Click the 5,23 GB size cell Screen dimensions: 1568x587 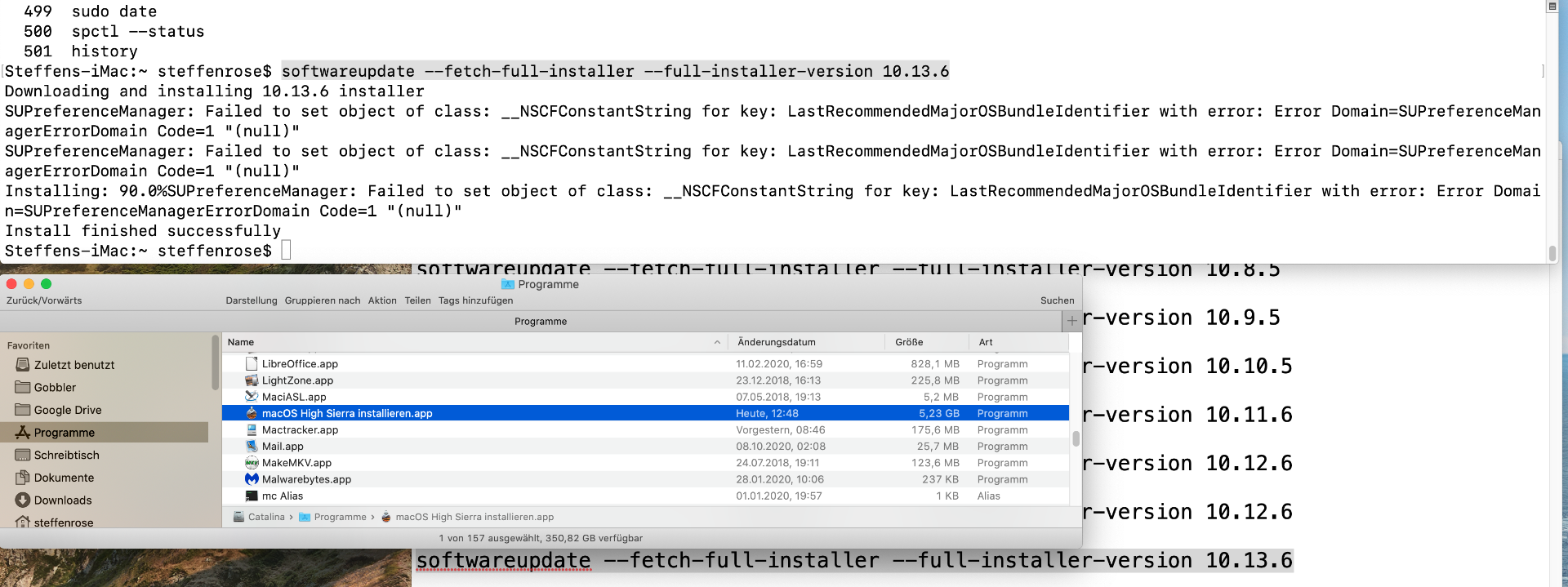point(938,413)
